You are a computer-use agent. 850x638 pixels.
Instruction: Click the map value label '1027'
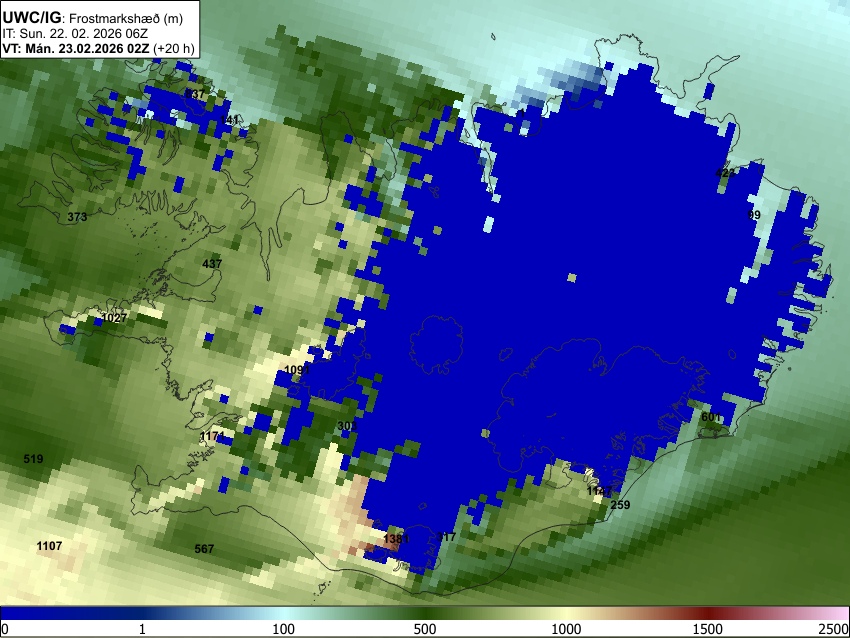pos(114,318)
